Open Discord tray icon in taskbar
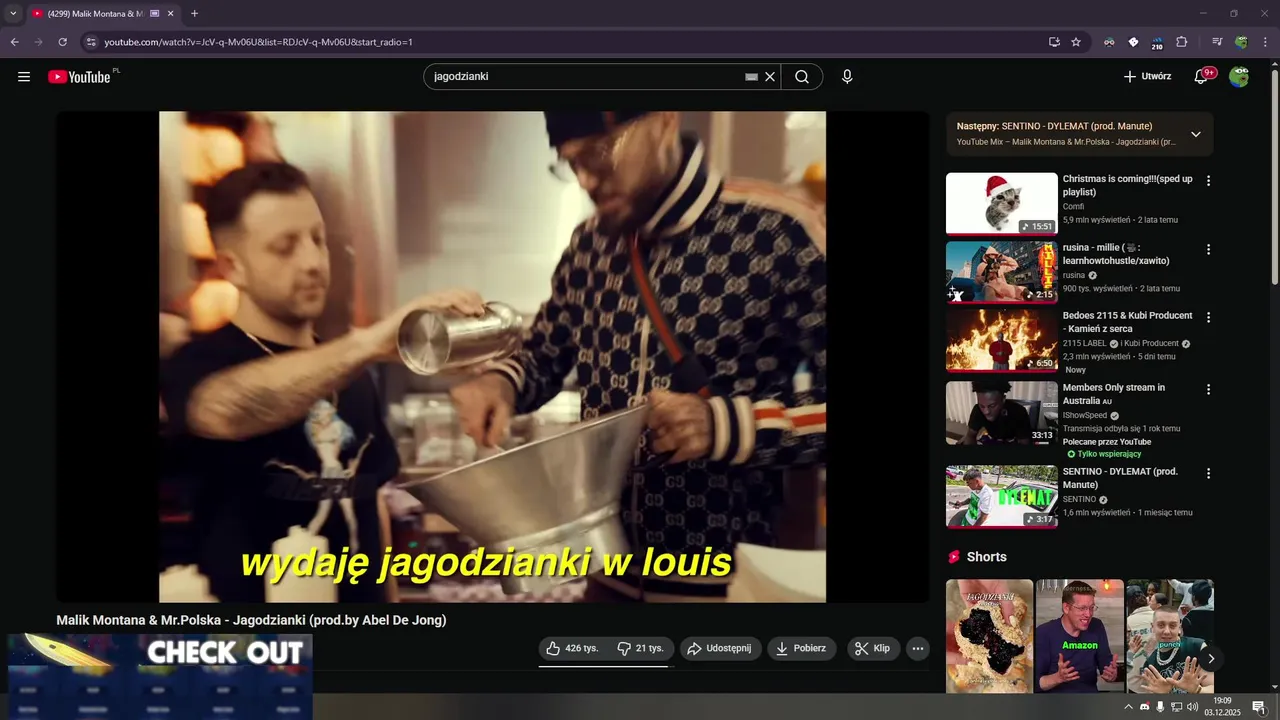The height and width of the screenshot is (720, 1280). pyautogui.click(x=1145, y=707)
